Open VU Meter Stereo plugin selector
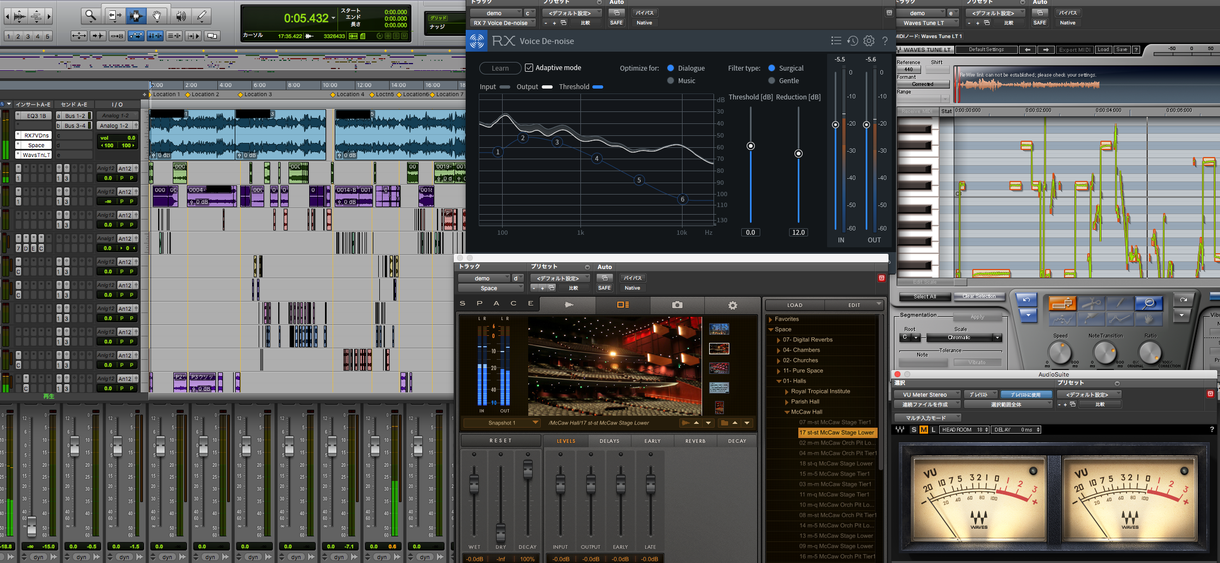 click(927, 395)
